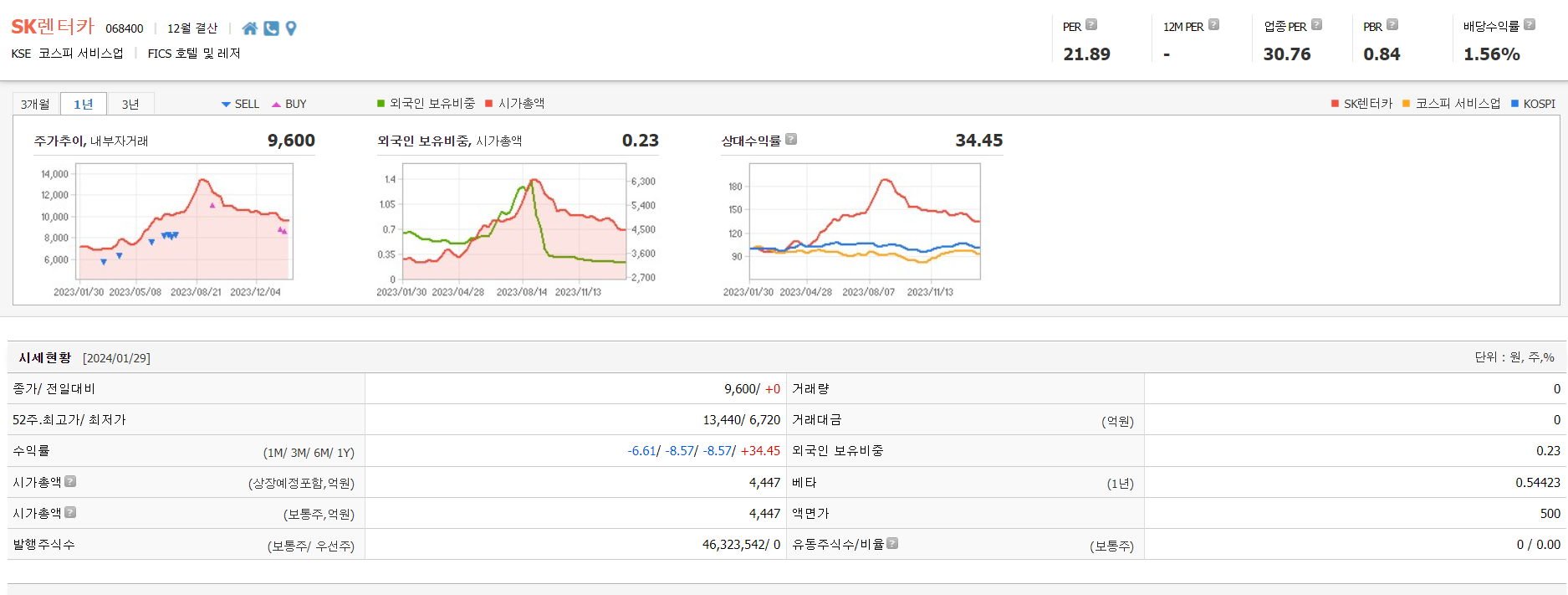This screenshot has width=1568, height=595.
Task: Click the 34.45 relative return value
Action: pos(979,141)
